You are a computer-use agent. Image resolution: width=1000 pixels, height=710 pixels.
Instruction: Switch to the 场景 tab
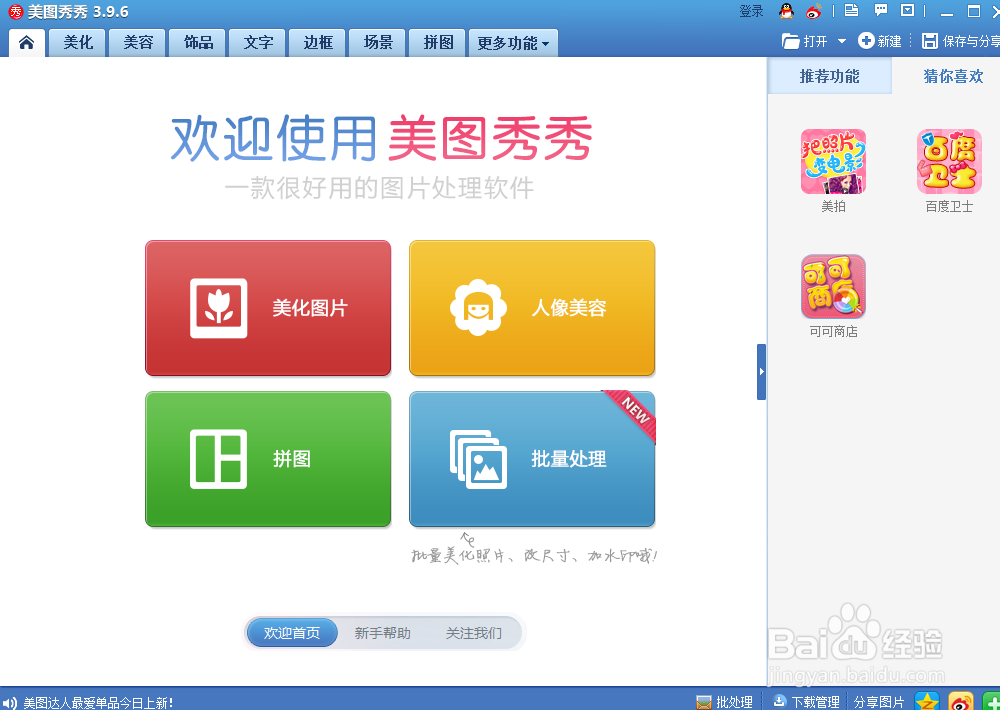(x=378, y=43)
